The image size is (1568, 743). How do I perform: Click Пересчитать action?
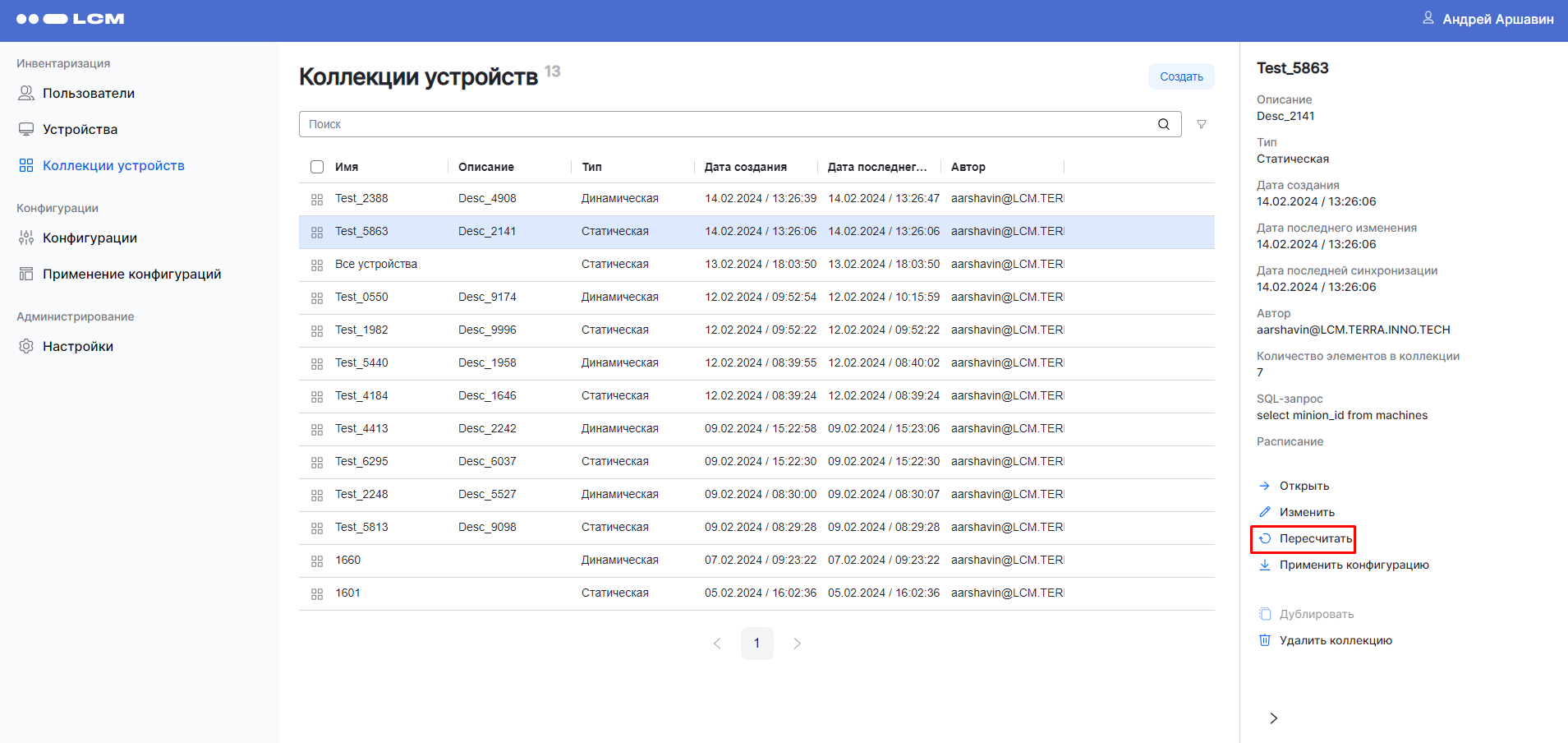(x=1314, y=538)
